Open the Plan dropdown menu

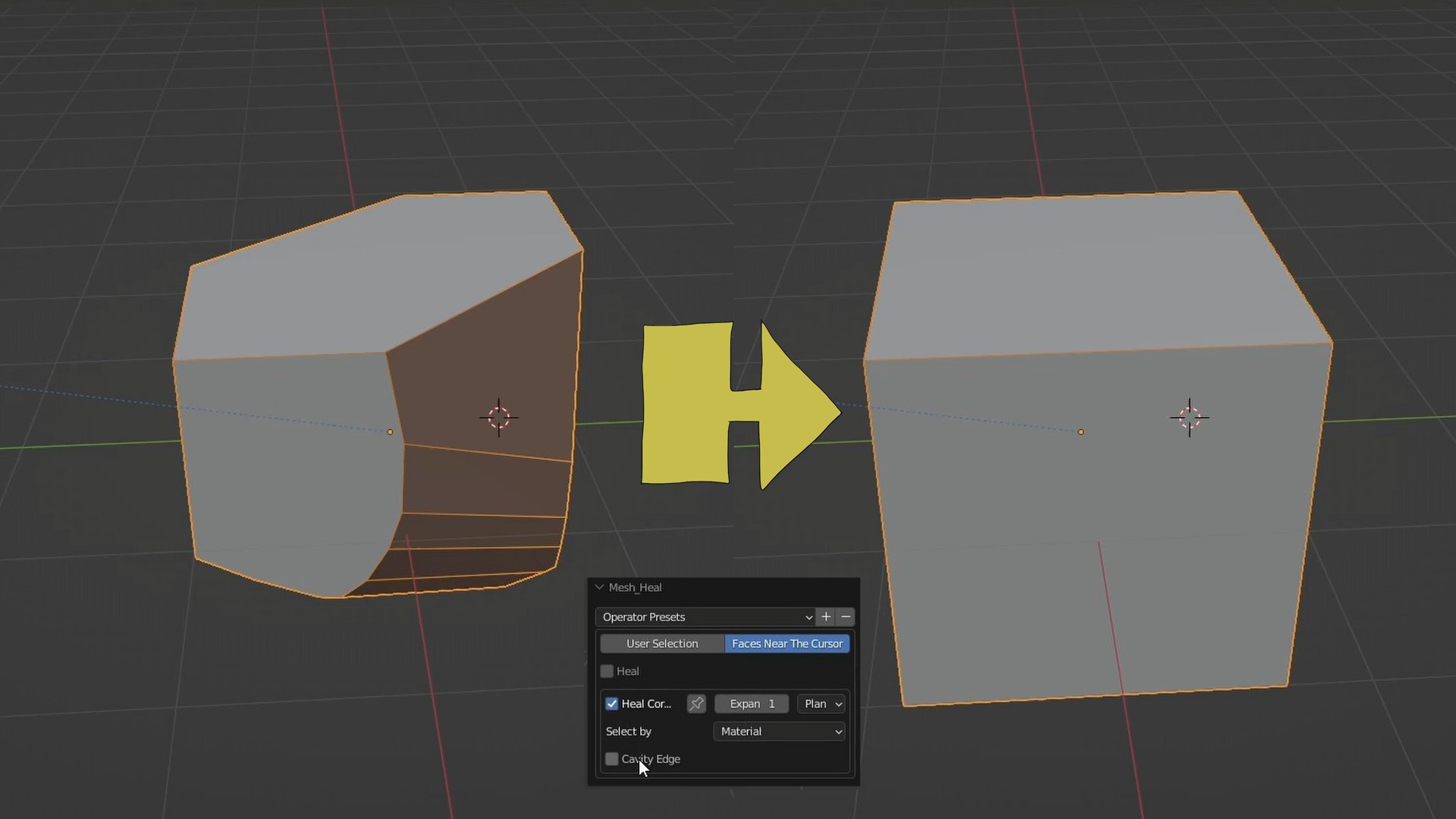pos(822,704)
